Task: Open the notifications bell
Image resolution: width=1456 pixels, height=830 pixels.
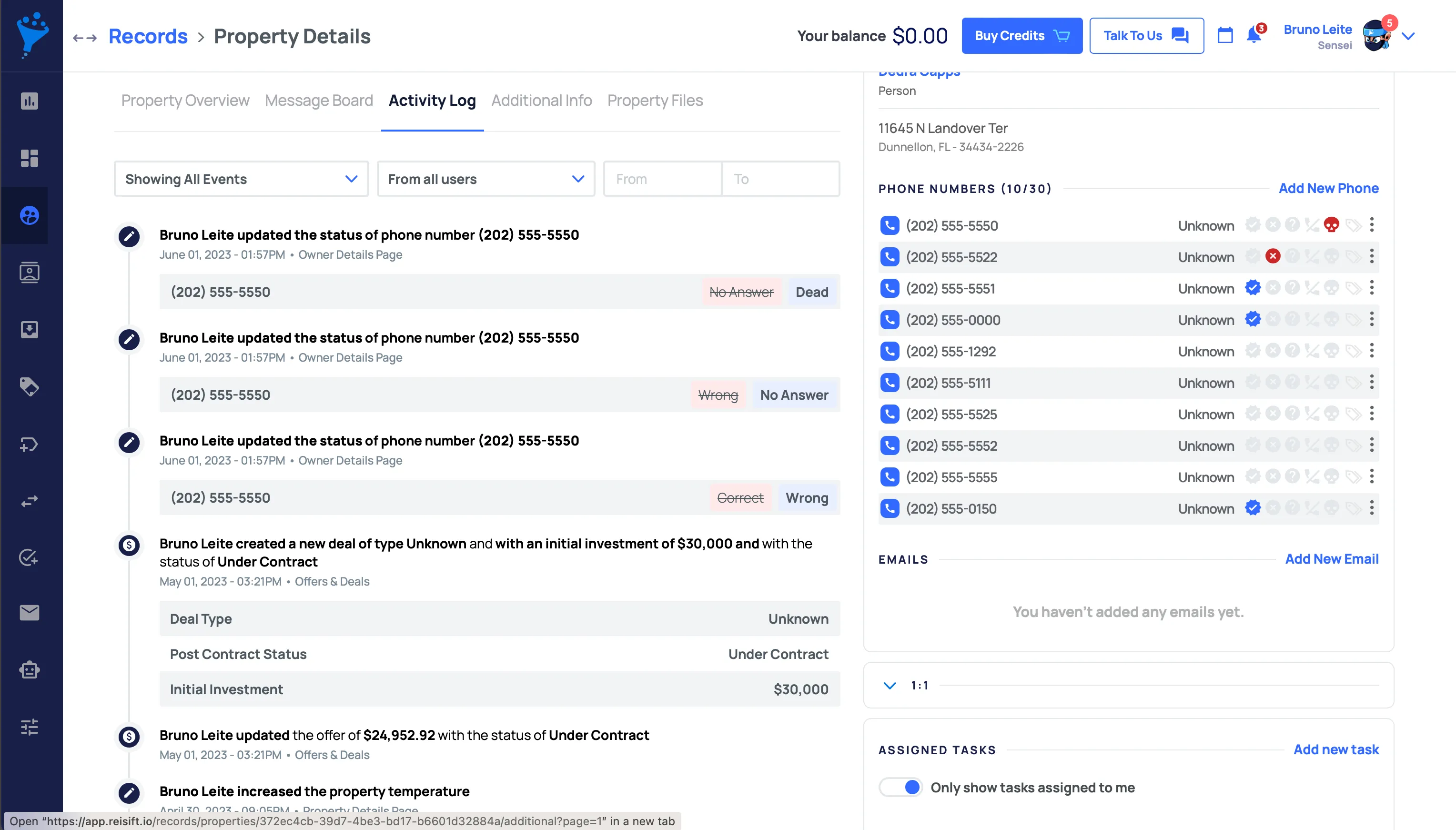Action: click(x=1253, y=36)
